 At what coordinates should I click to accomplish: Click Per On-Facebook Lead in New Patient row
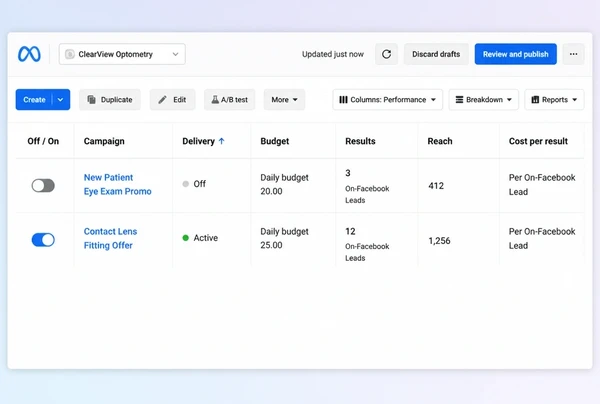[542, 184]
